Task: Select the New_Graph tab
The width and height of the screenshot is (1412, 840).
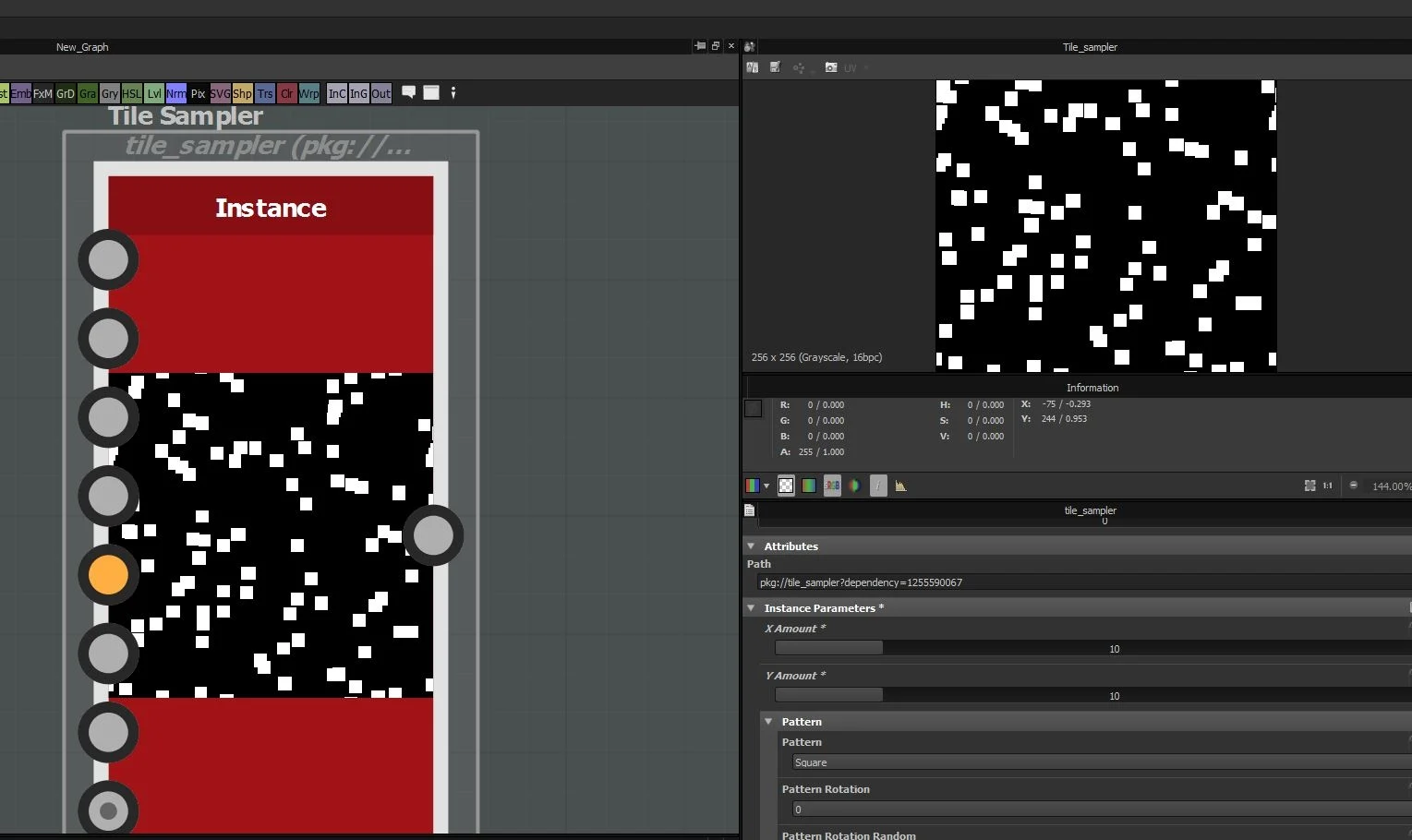Action: tap(82, 47)
